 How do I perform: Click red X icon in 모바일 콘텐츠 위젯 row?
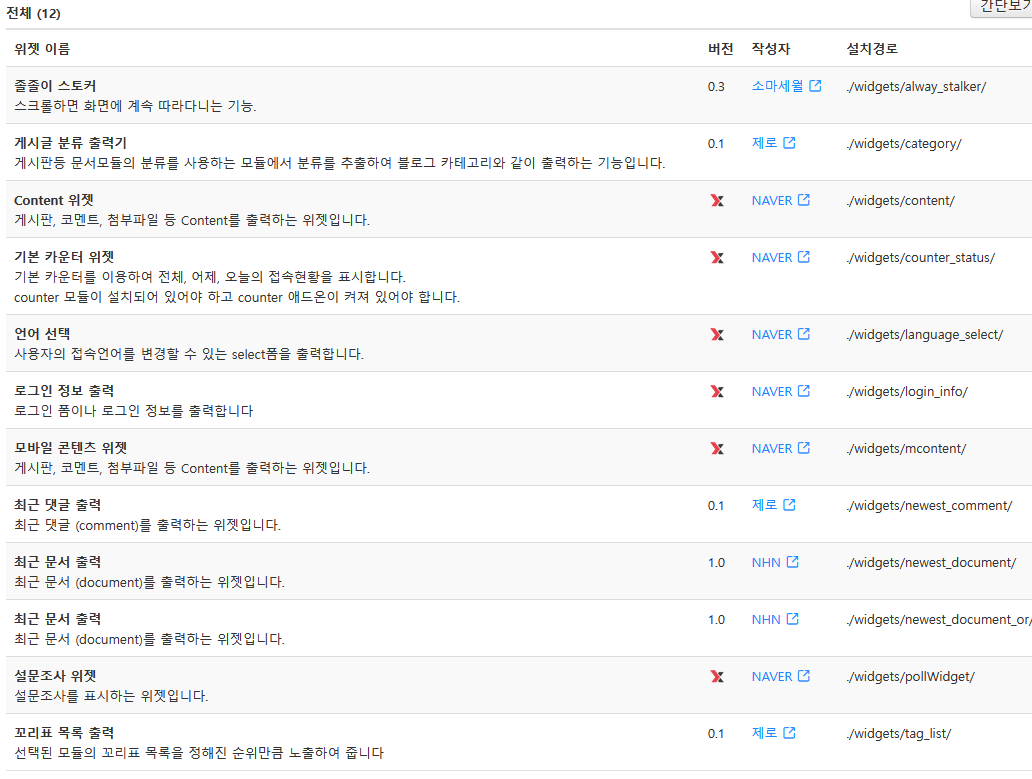[x=716, y=449]
